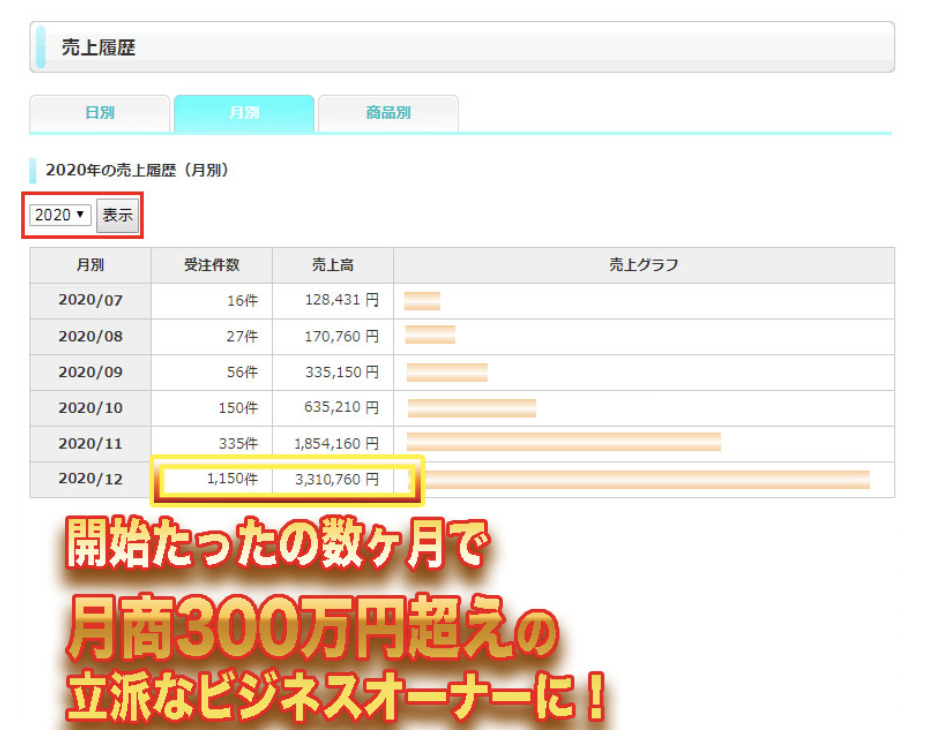Viewport: 938px width, 732px height.
Task: Click the 635,210 円 sales value
Action: (342, 407)
